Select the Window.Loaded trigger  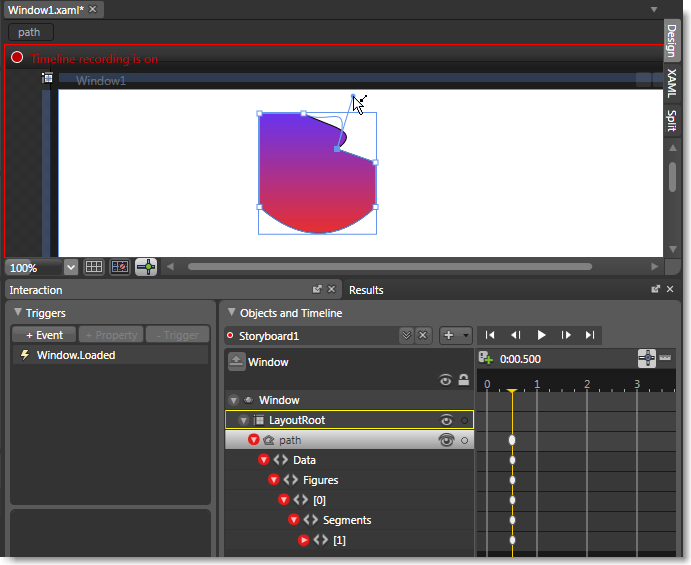click(x=110, y=355)
